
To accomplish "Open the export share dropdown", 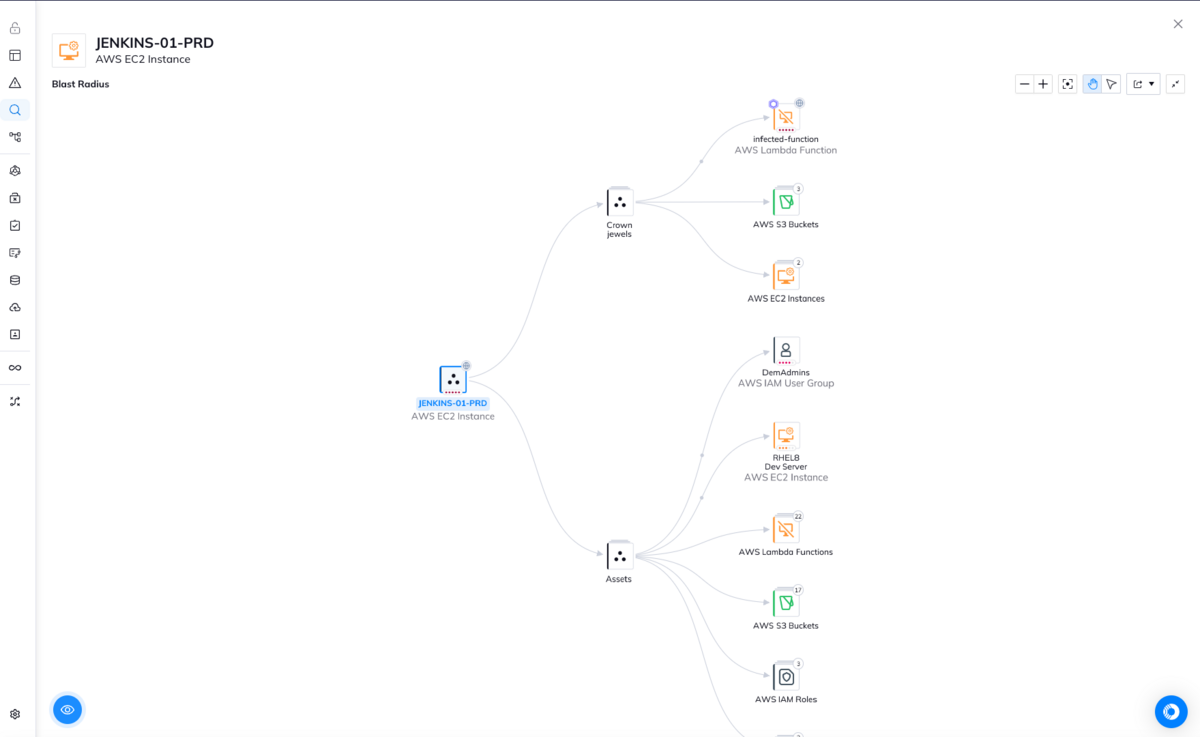I will click(1143, 84).
